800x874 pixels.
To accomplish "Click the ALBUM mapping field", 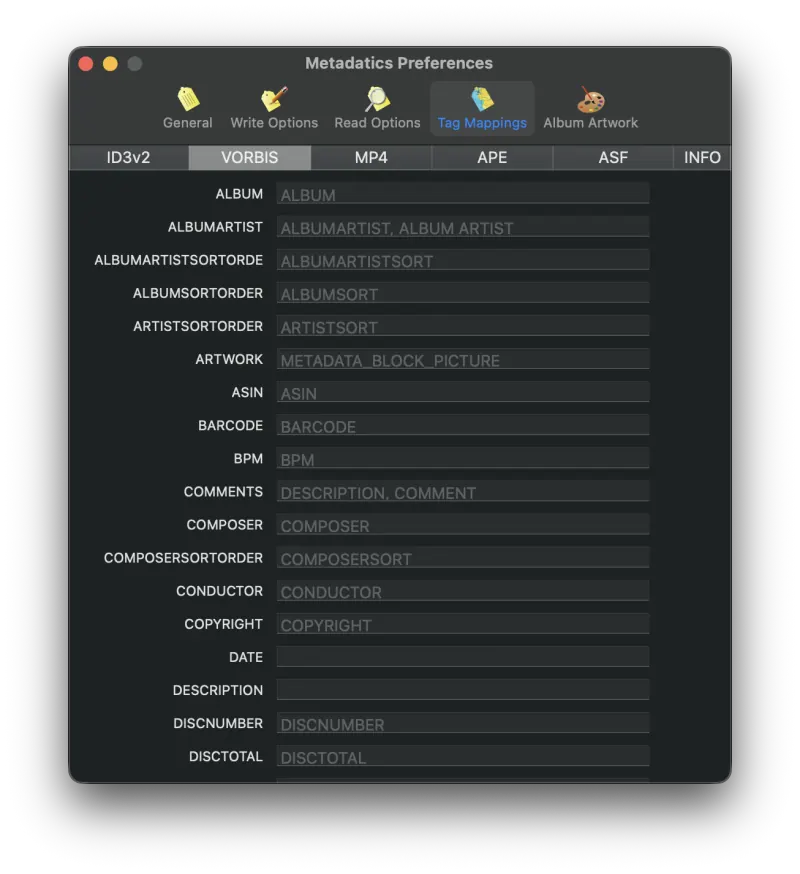I will (x=463, y=193).
